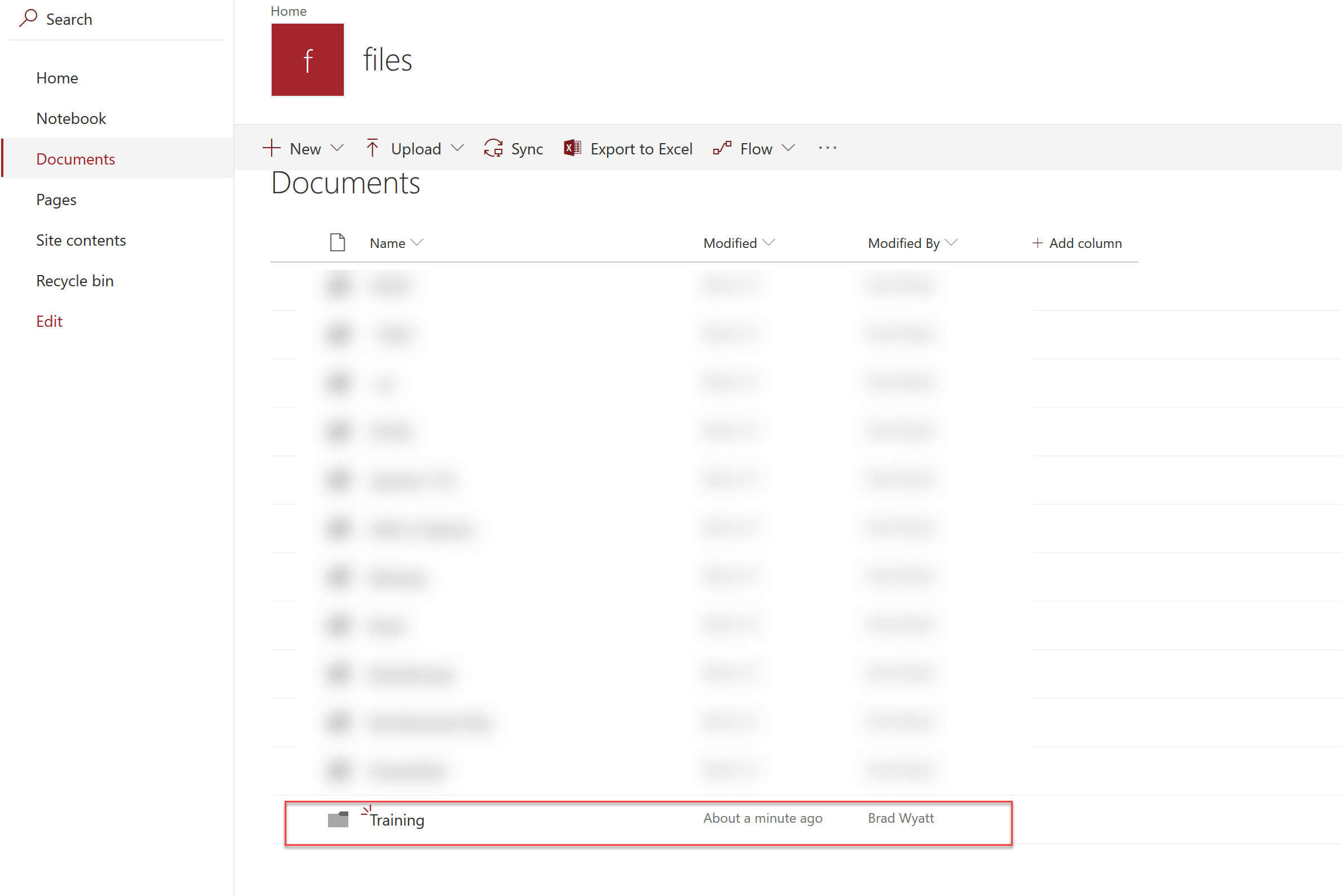
Task: Open the Training folder name
Action: [397, 820]
